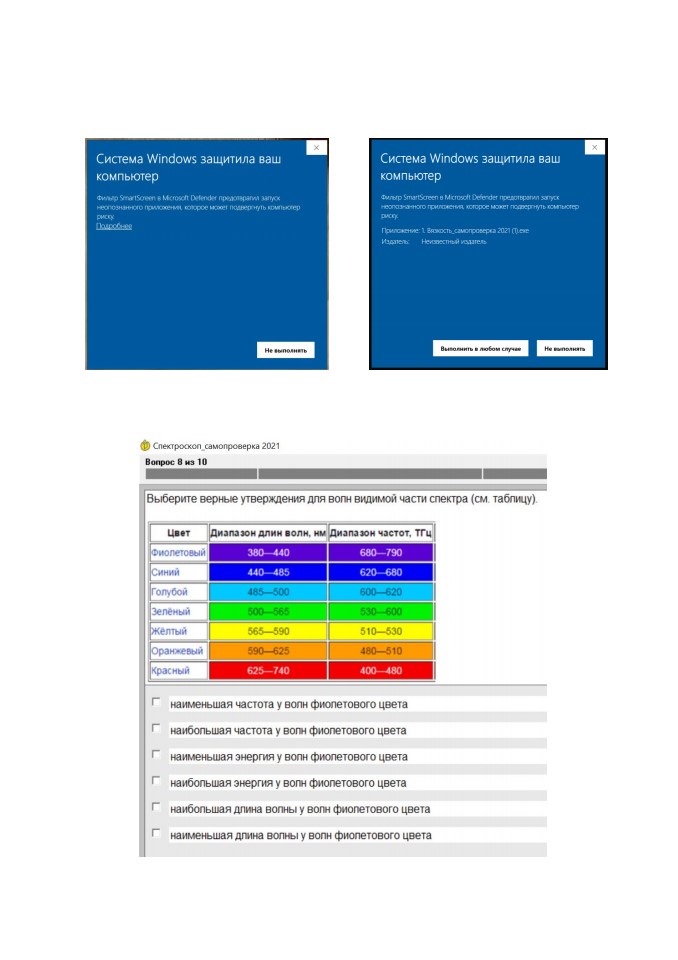
Task: Click the Диапазон частот, ТГц column header
Action: [380, 533]
